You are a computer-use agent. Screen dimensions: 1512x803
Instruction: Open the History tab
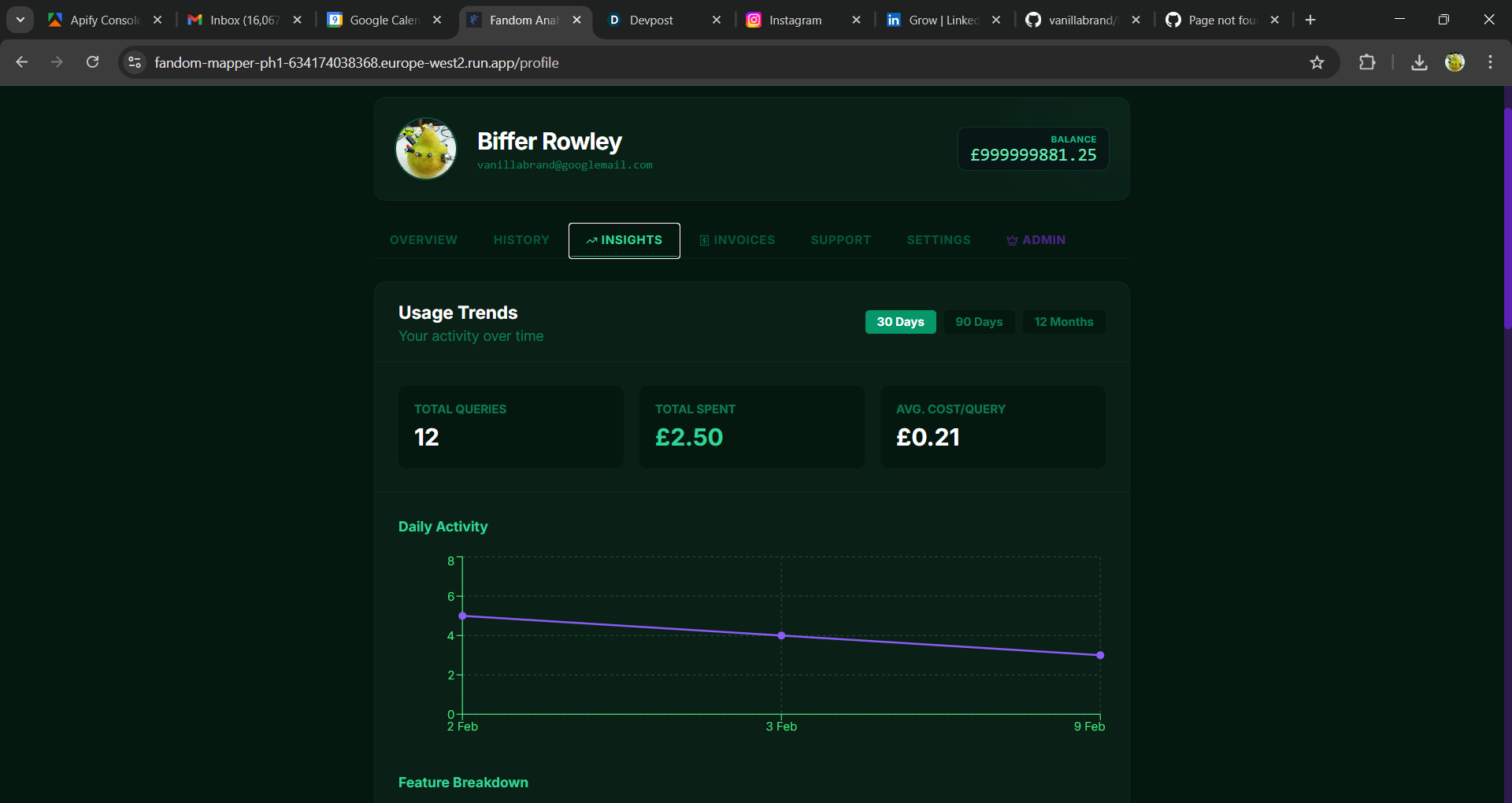click(521, 240)
